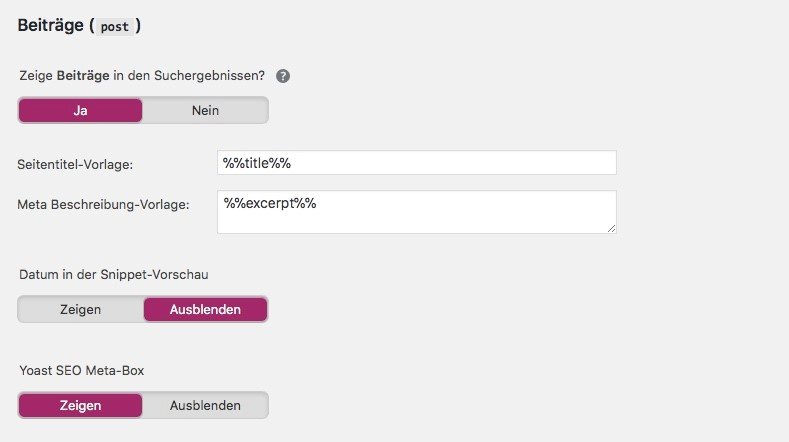Screen dimensions: 789x442
Task: Click into the Meta Beschreibung-Vorlage textarea
Action: (417, 212)
